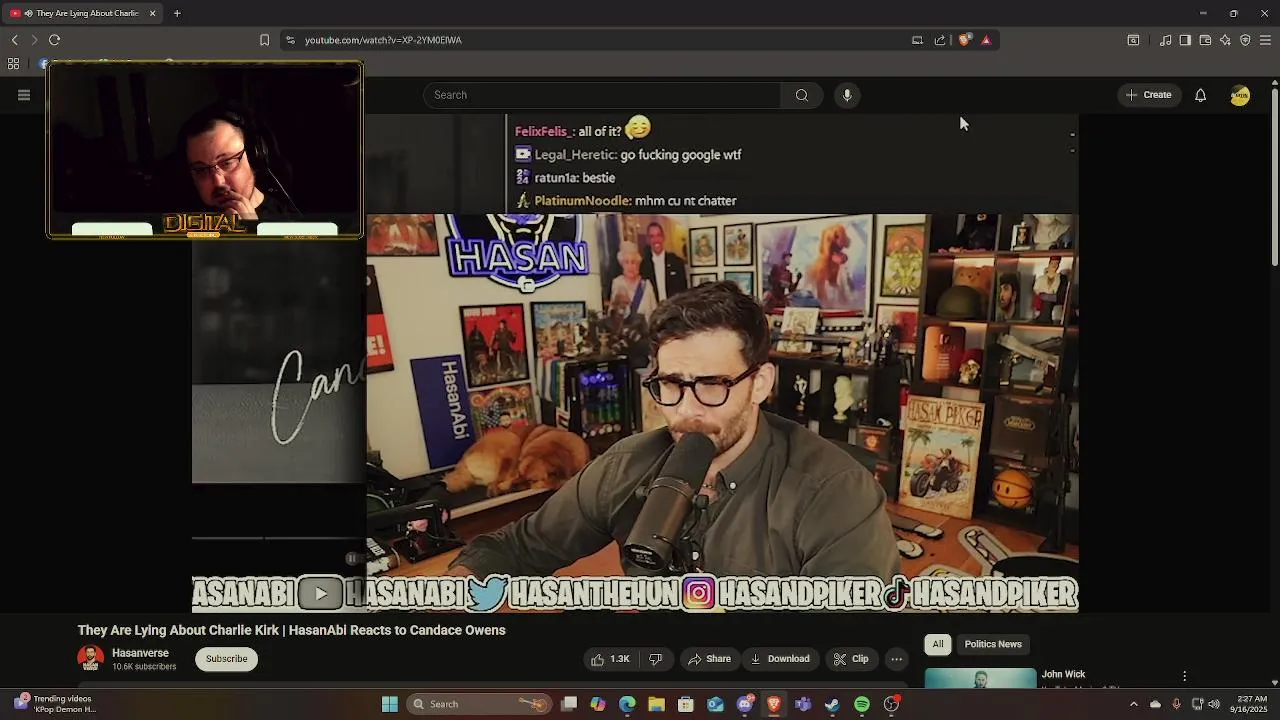Bookmark this page with the bookmark icon
Viewport: 1280px width, 720px height.
coord(264,40)
